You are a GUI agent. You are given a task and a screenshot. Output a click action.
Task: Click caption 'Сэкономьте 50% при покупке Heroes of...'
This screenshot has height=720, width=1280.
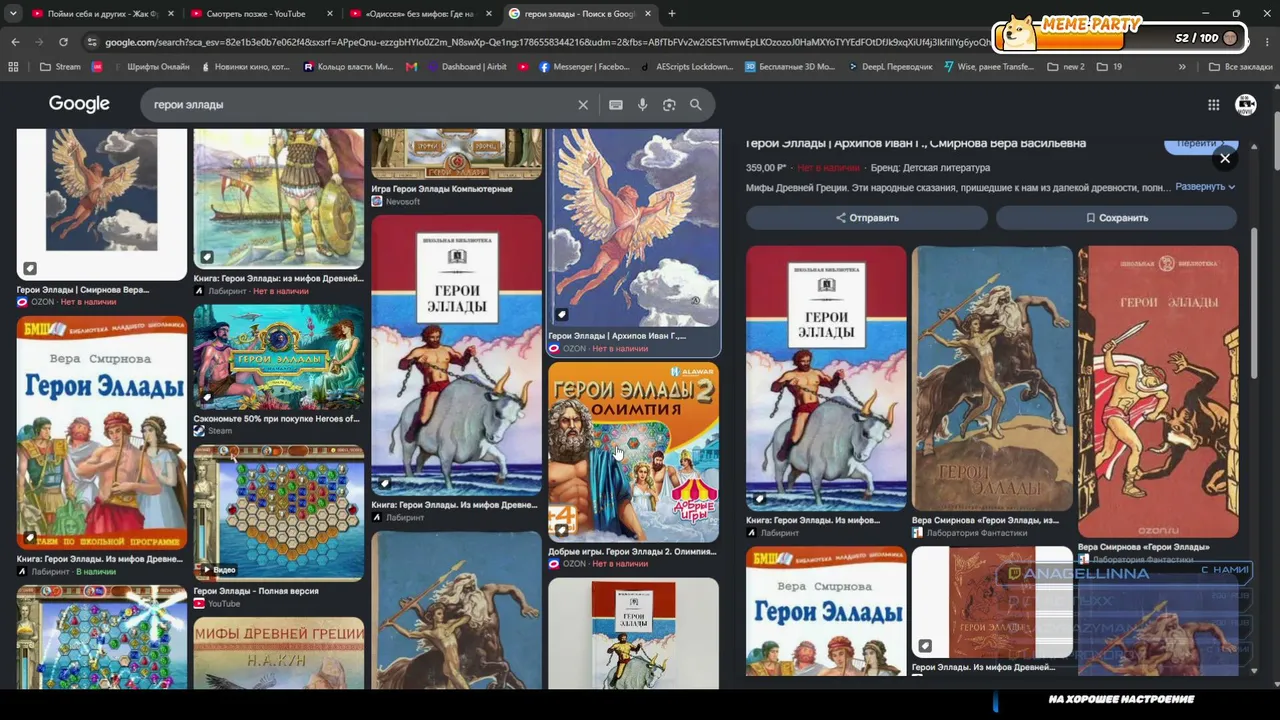point(277,419)
